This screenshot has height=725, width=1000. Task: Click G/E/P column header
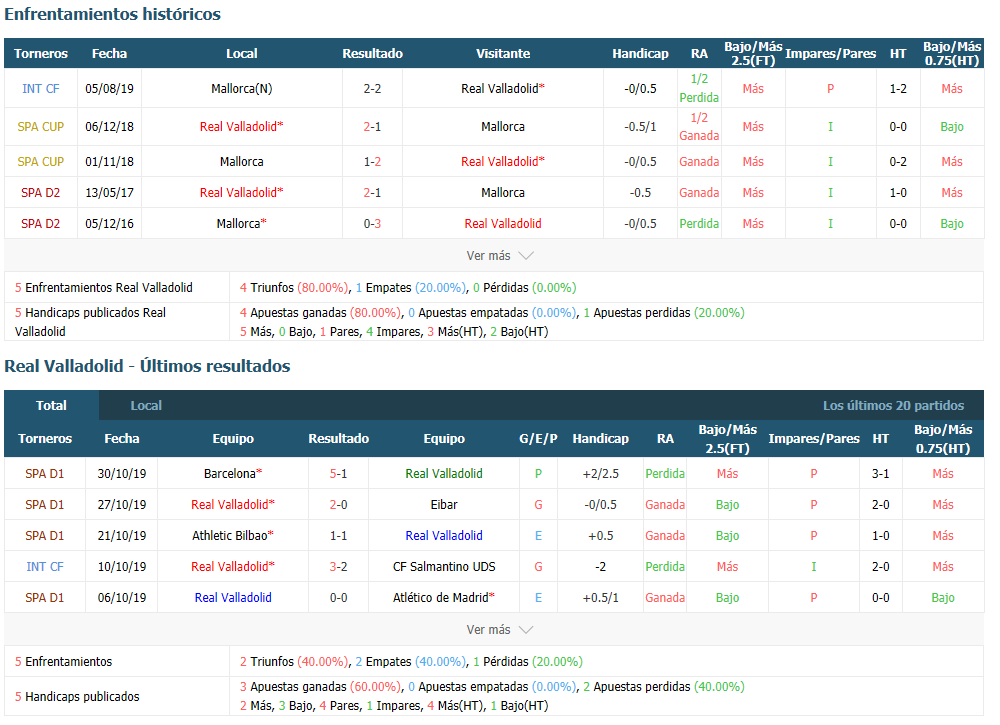(x=538, y=439)
